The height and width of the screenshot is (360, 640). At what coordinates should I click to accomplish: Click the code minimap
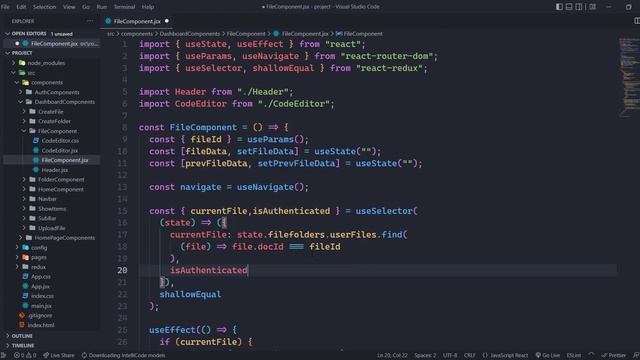click(x=629, y=78)
